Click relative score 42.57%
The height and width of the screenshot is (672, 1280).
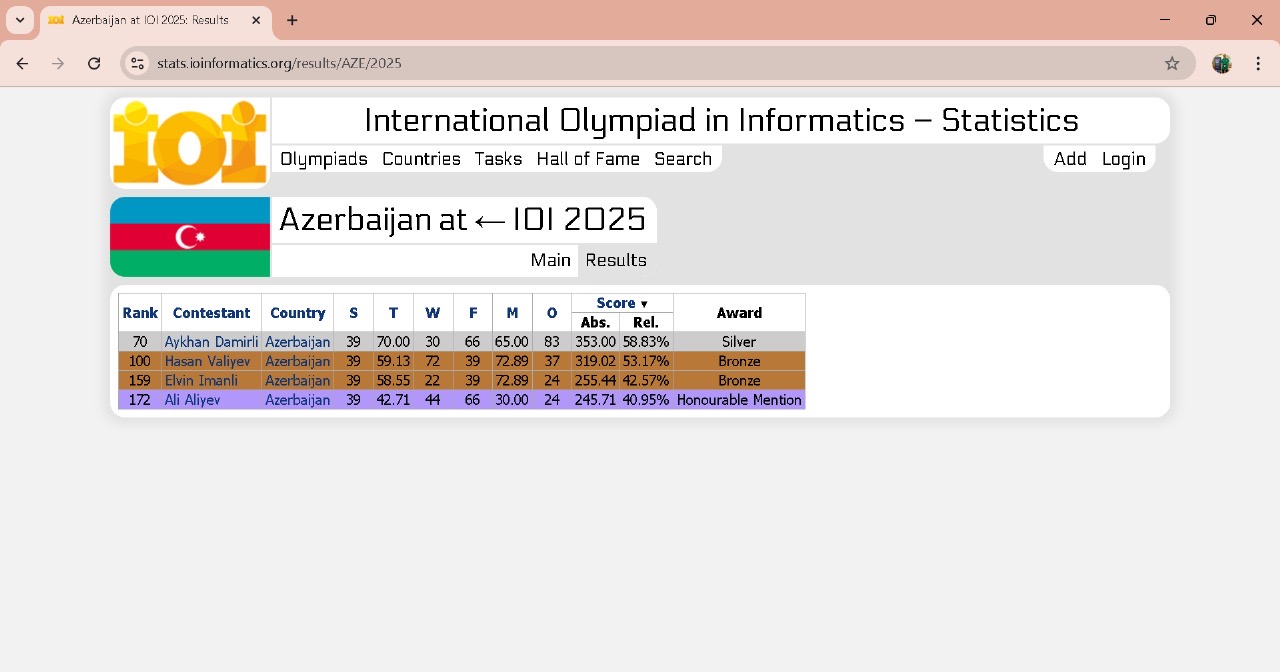[x=646, y=381]
